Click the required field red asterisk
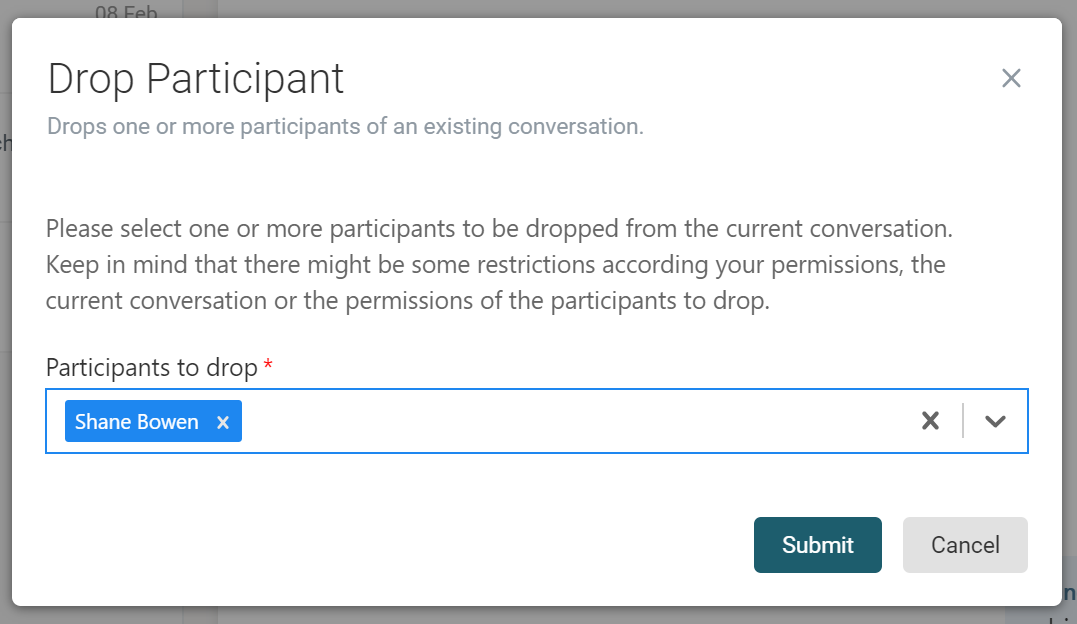 pyautogui.click(x=267, y=365)
